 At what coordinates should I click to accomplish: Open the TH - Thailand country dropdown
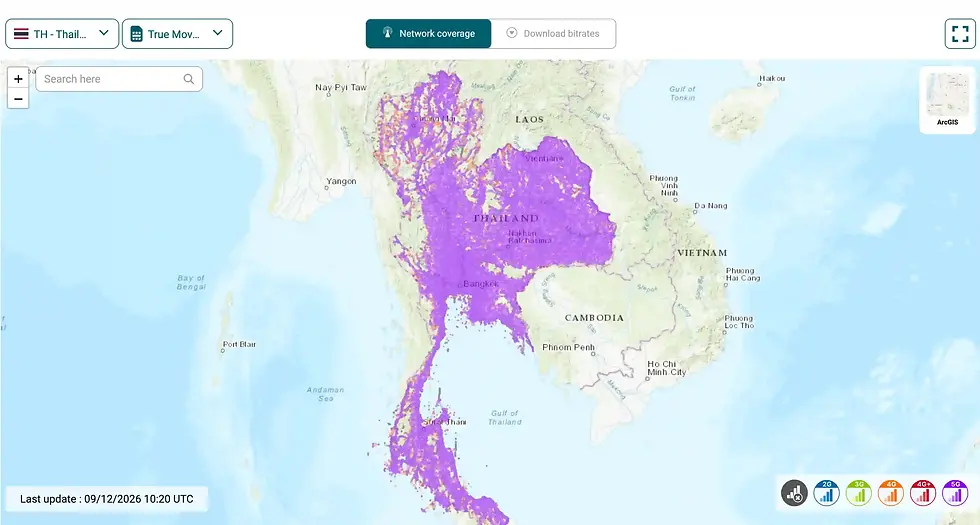62,34
